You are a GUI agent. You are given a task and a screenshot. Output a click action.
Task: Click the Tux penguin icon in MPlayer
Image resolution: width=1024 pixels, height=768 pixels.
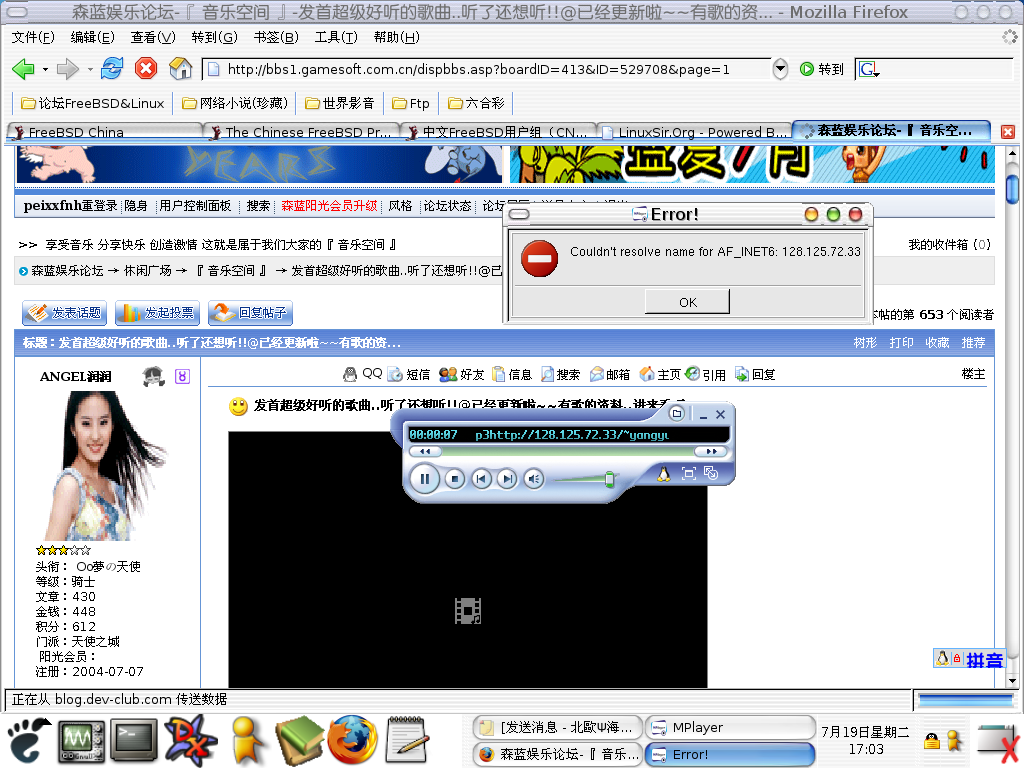pos(664,474)
